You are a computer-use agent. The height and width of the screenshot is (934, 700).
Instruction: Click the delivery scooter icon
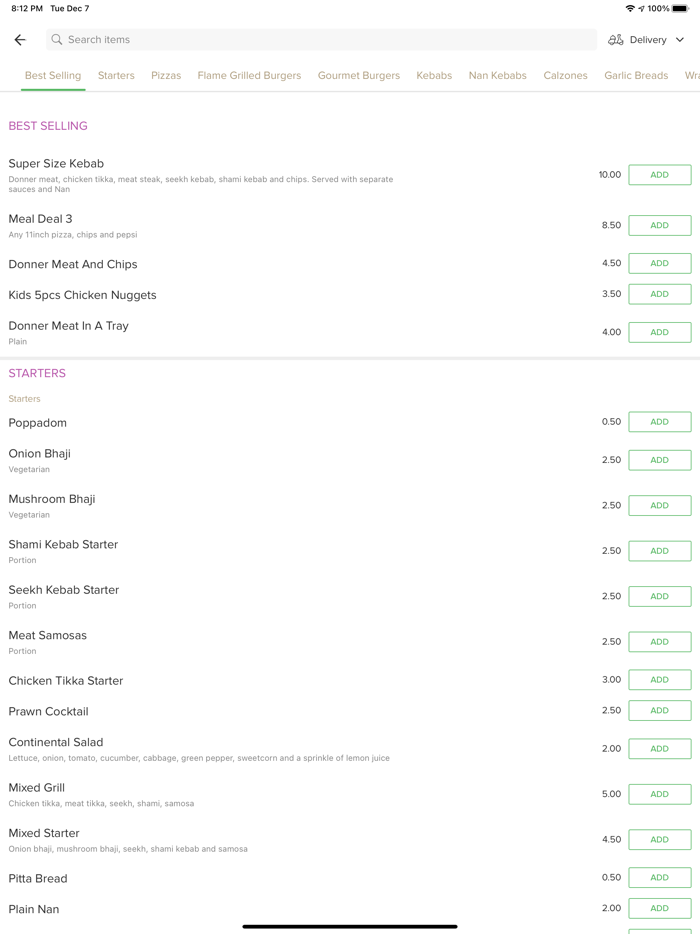pyautogui.click(x=616, y=40)
